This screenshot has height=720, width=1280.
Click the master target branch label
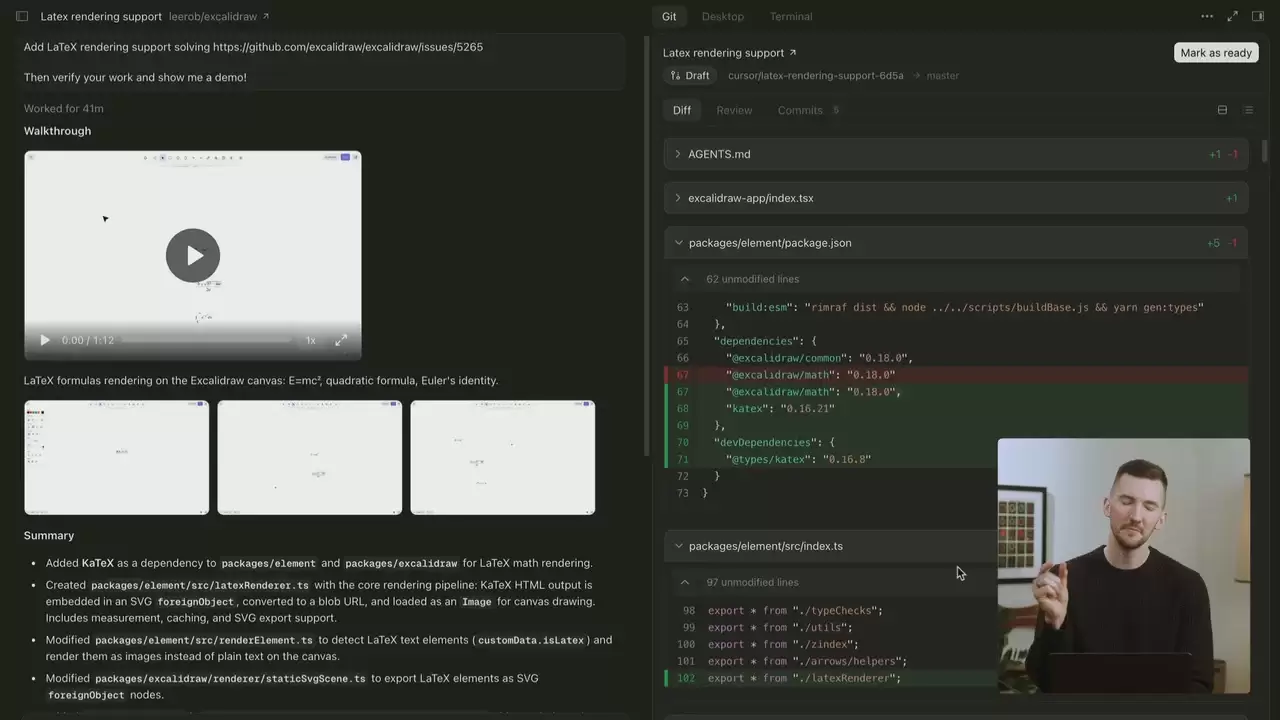pos(943,76)
